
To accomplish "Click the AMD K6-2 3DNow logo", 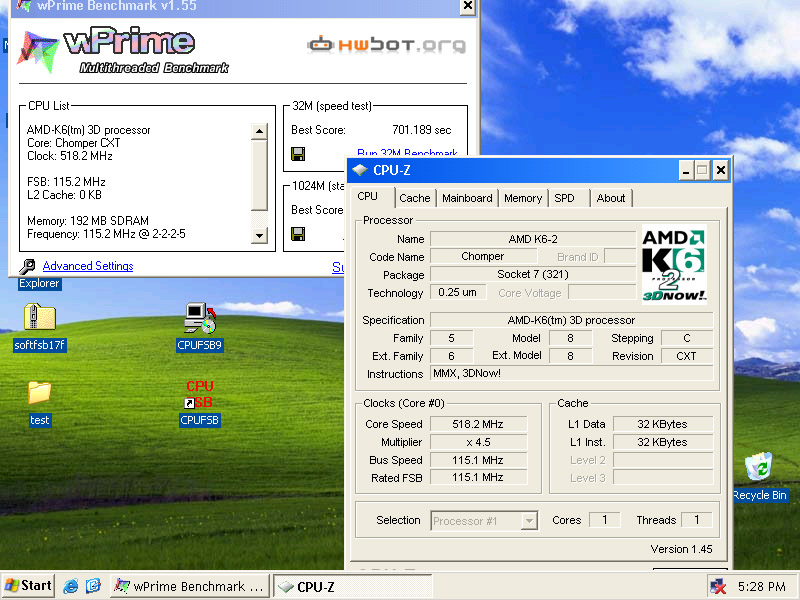I will (x=674, y=265).
